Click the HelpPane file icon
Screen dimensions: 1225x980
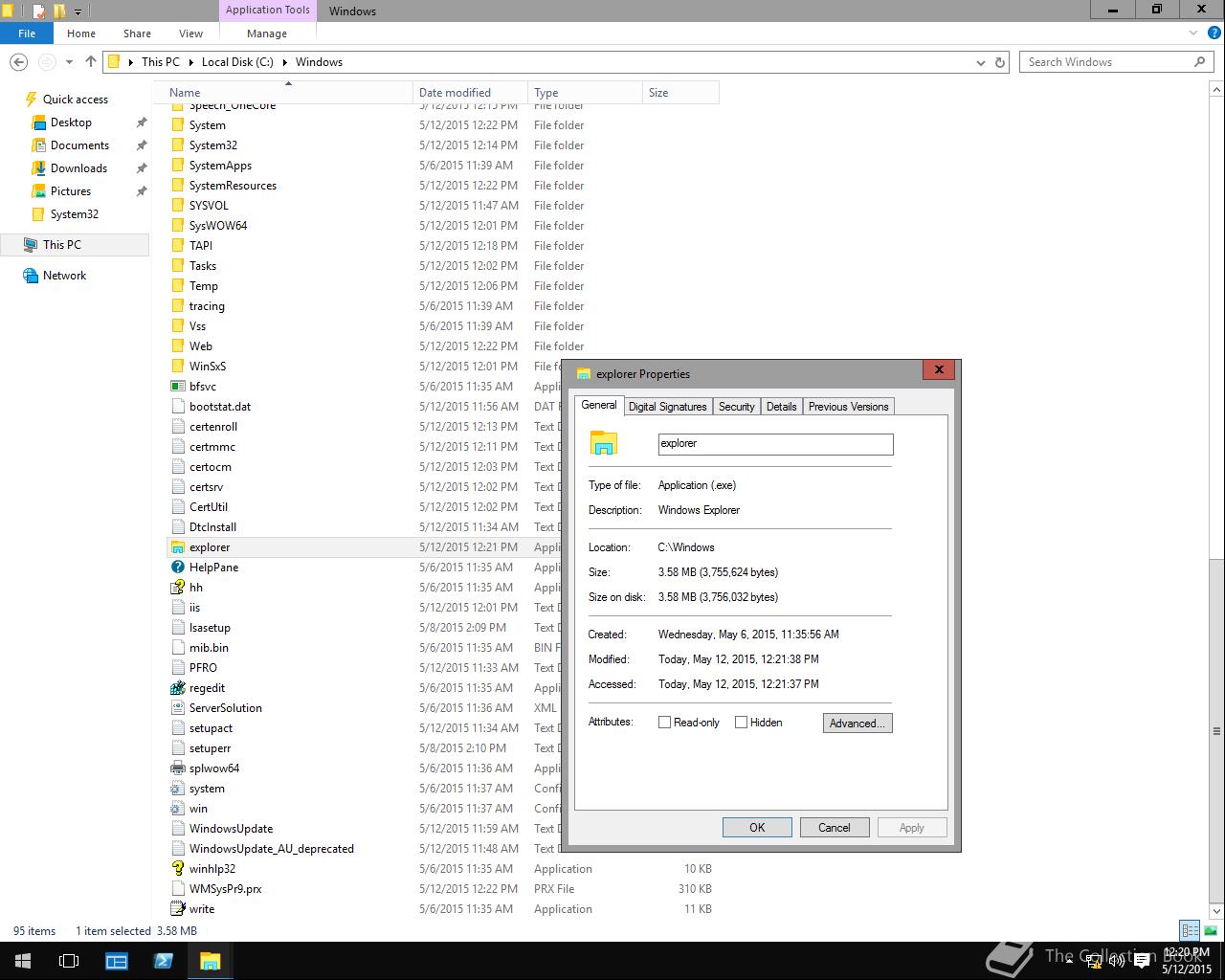pyautogui.click(x=177, y=568)
